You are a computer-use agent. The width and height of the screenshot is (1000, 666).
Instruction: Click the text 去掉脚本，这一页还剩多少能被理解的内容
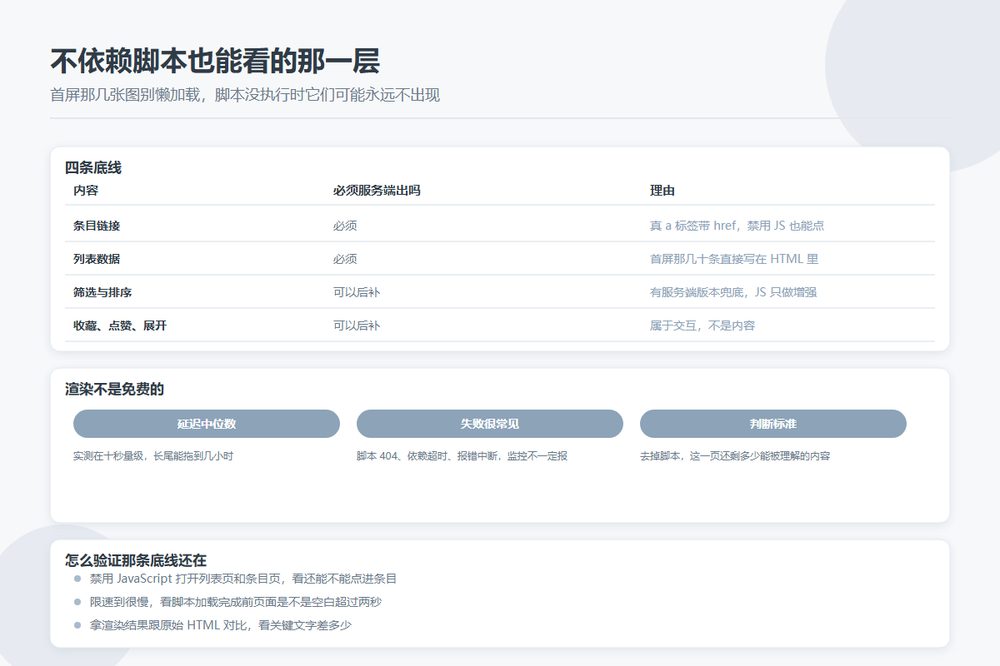735,456
